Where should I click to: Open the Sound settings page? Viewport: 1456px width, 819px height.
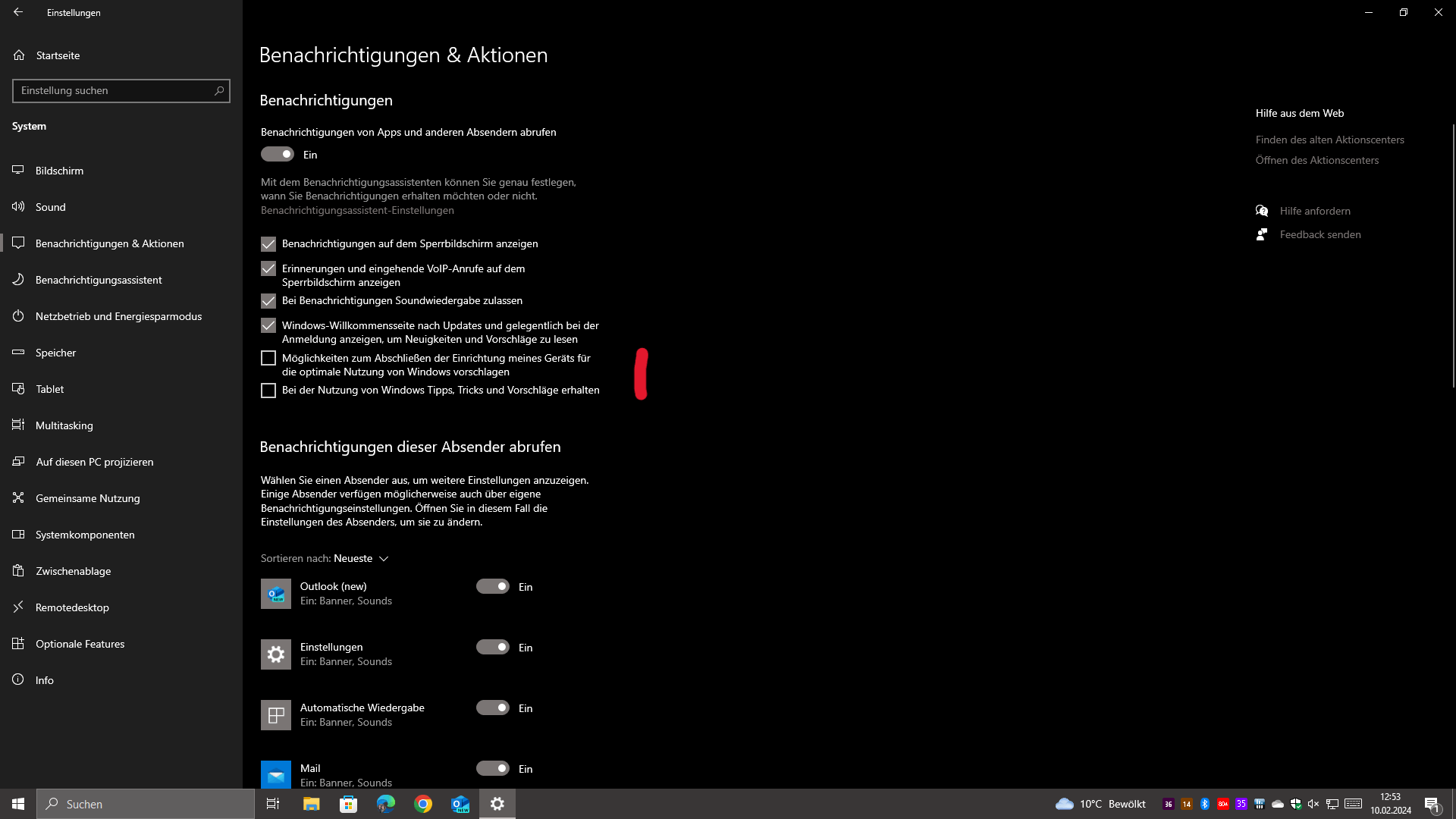(x=51, y=207)
